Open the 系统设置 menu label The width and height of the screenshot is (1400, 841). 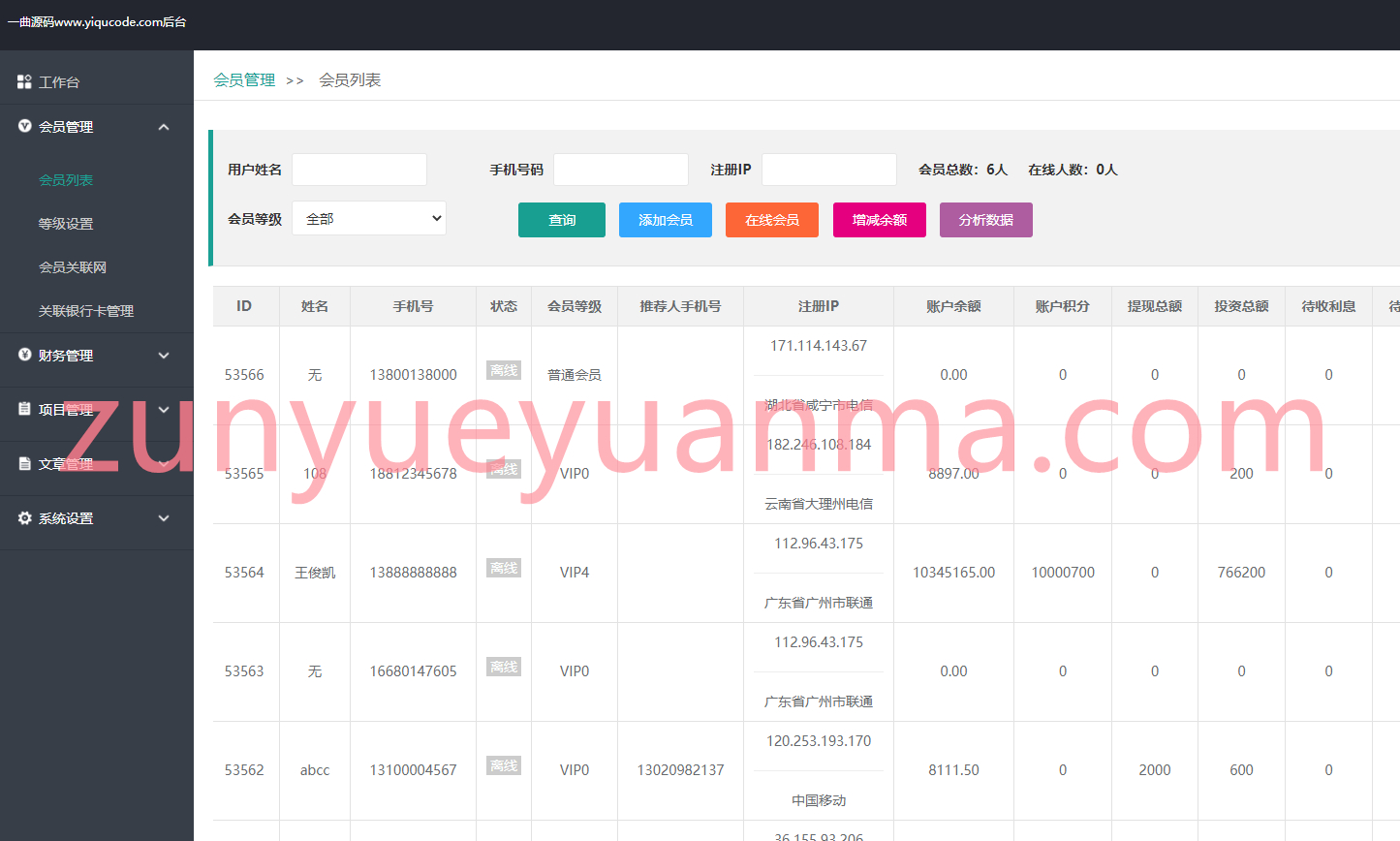tap(66, 518)
